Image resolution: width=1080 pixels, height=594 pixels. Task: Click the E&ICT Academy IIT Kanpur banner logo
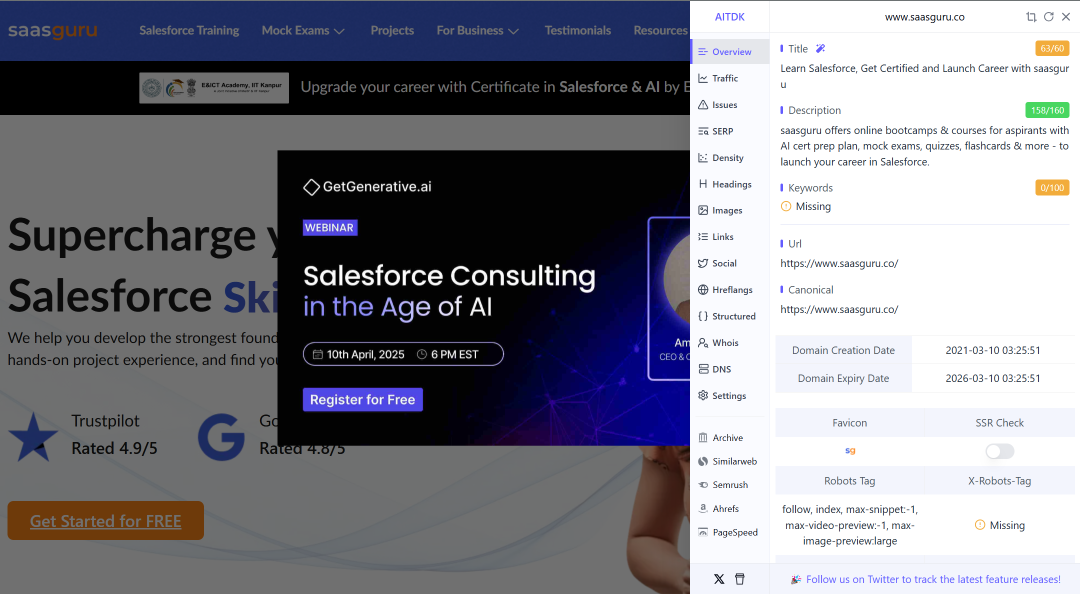pos(214,88)
